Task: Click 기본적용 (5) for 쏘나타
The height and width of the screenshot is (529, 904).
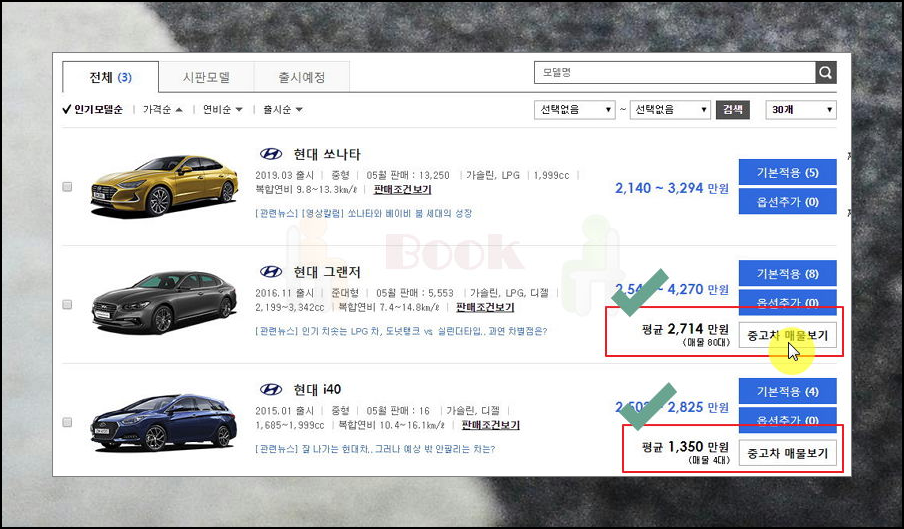Action: tap(788, 172)
